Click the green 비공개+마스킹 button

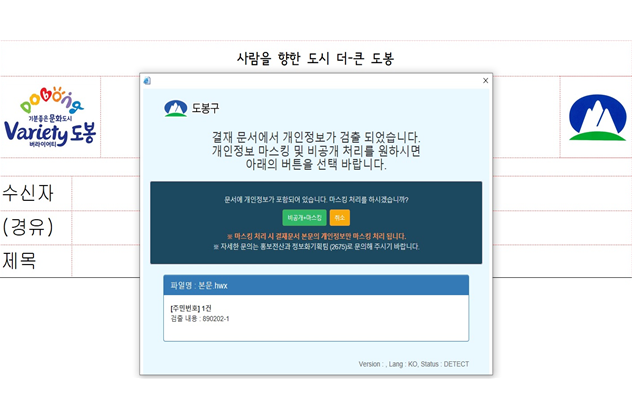pyautogui.click(x=304, y=218)
